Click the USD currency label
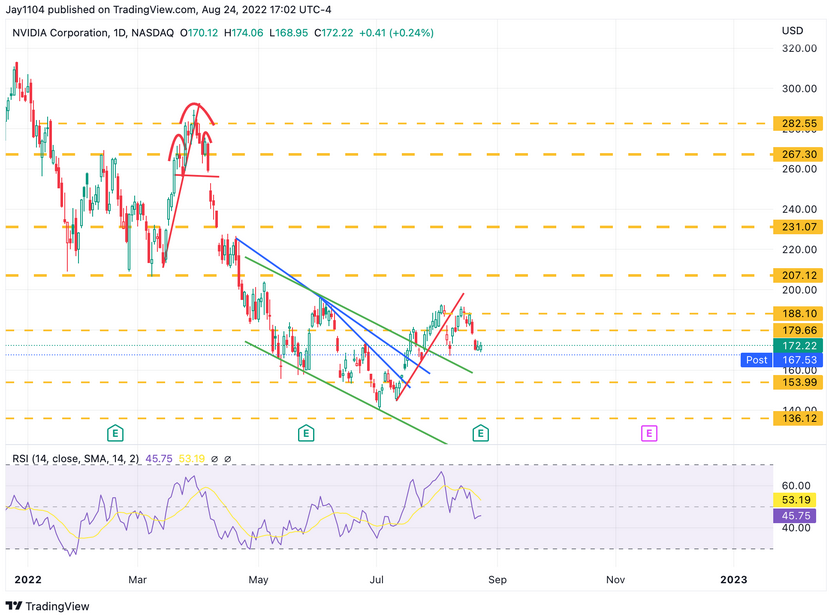 [x=793, y=31]
